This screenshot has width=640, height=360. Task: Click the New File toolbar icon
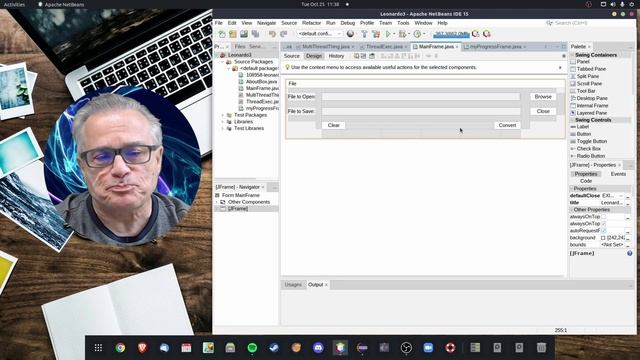point(222,34)
